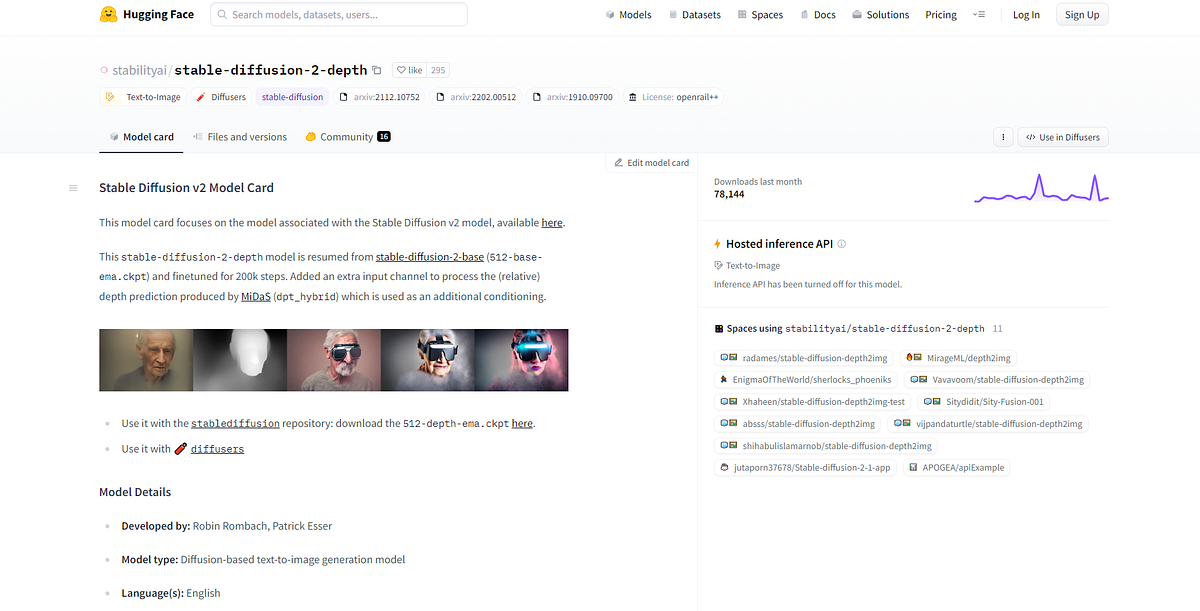Image resolution: width=1200 pixels, height=611 pixels.
Task: Open vijpandaturtle/stable-diffusion-depth2img space
Action: pos(988,424)
